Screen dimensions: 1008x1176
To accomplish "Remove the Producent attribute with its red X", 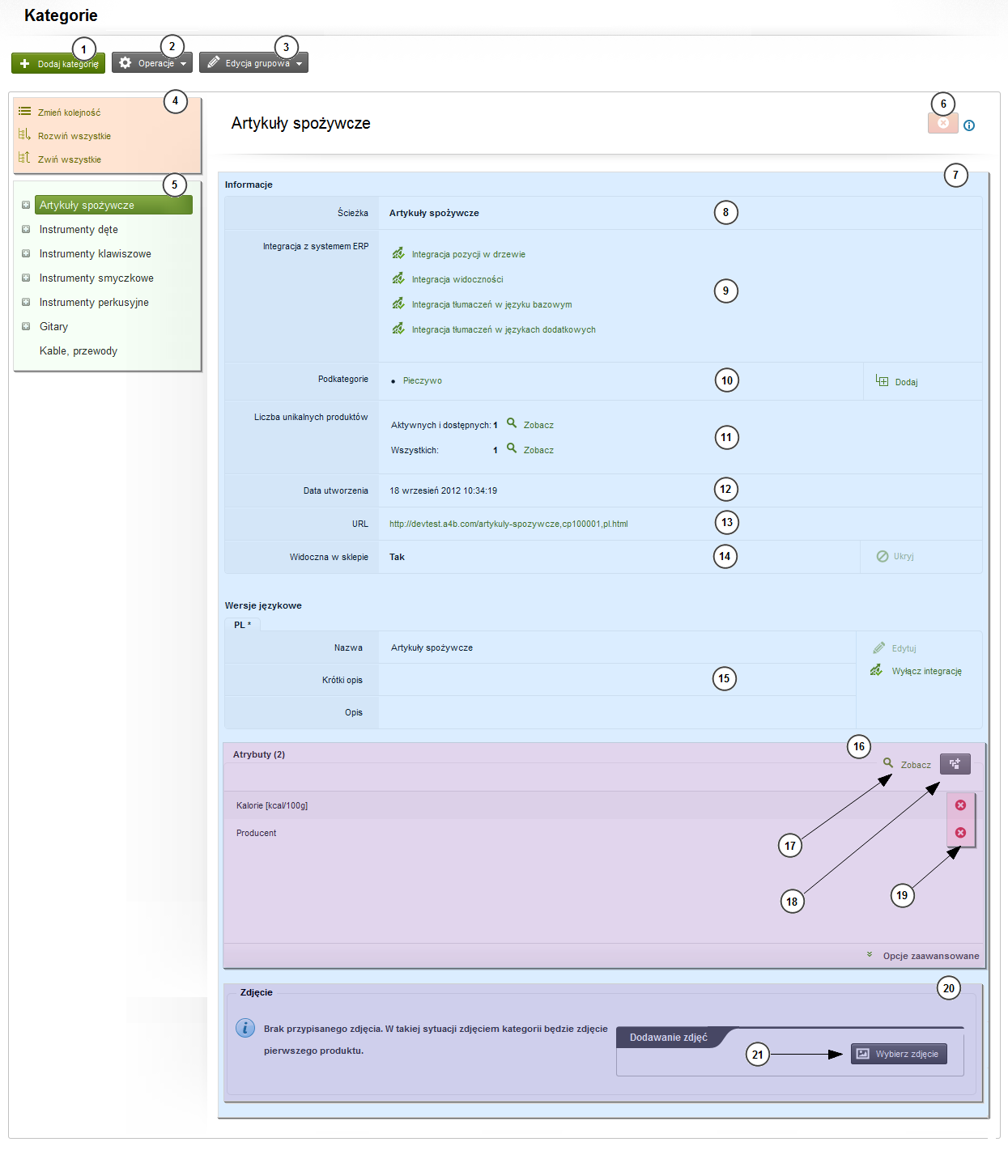I will [x=960, y=833].
